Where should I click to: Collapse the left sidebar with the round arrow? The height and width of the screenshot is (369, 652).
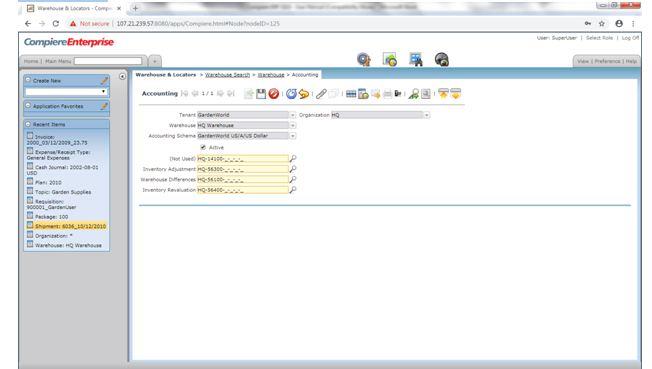point(122,77)
